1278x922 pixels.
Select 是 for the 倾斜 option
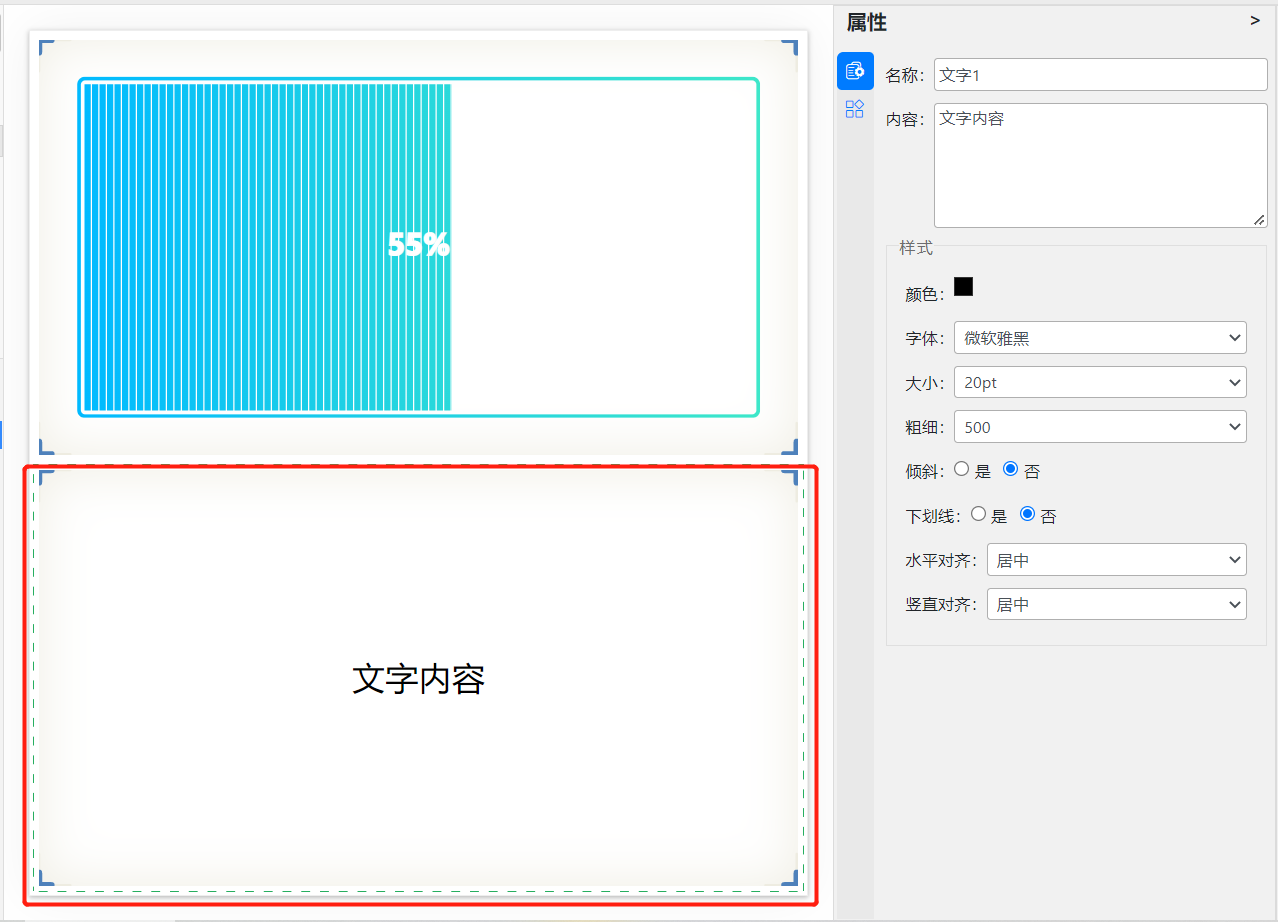point(962,468)
